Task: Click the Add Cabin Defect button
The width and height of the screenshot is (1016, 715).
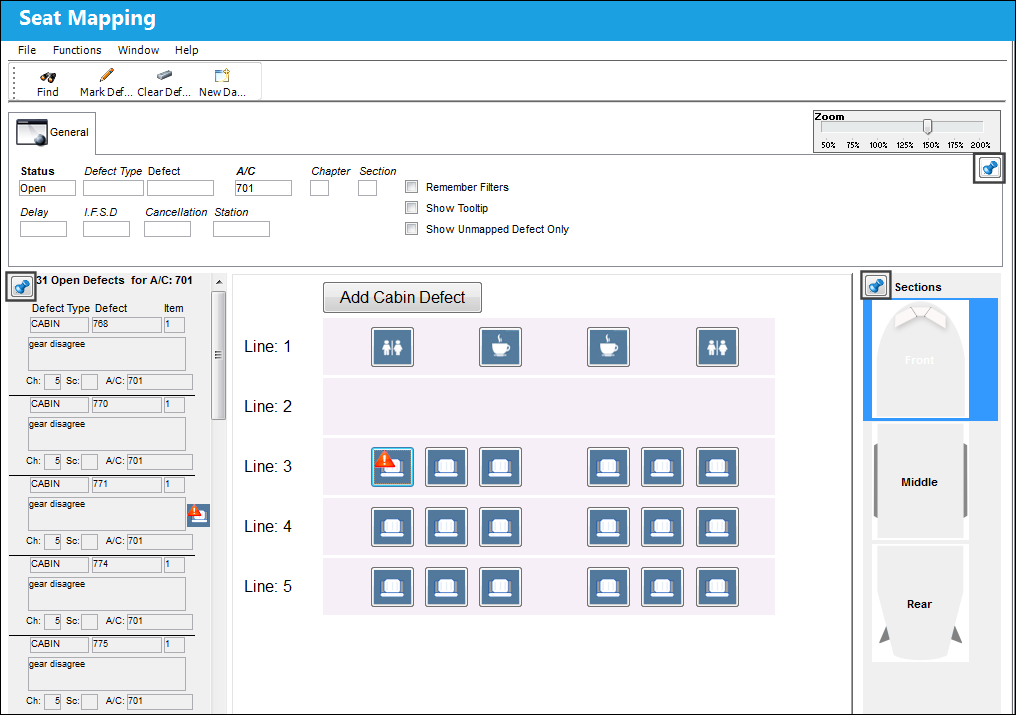Action: coord(402,298)
